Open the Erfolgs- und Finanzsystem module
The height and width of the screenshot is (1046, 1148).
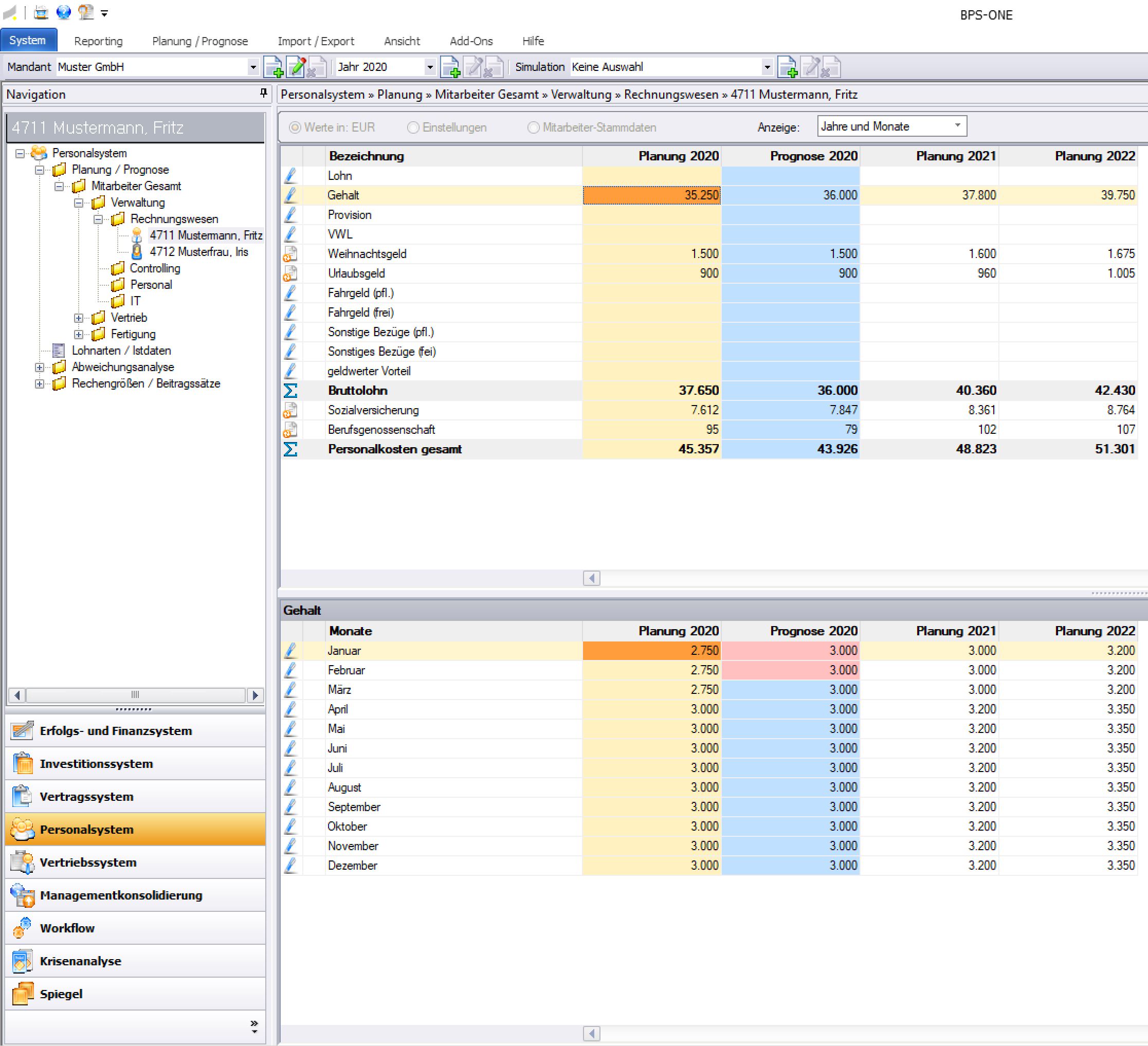click(136, 731)
